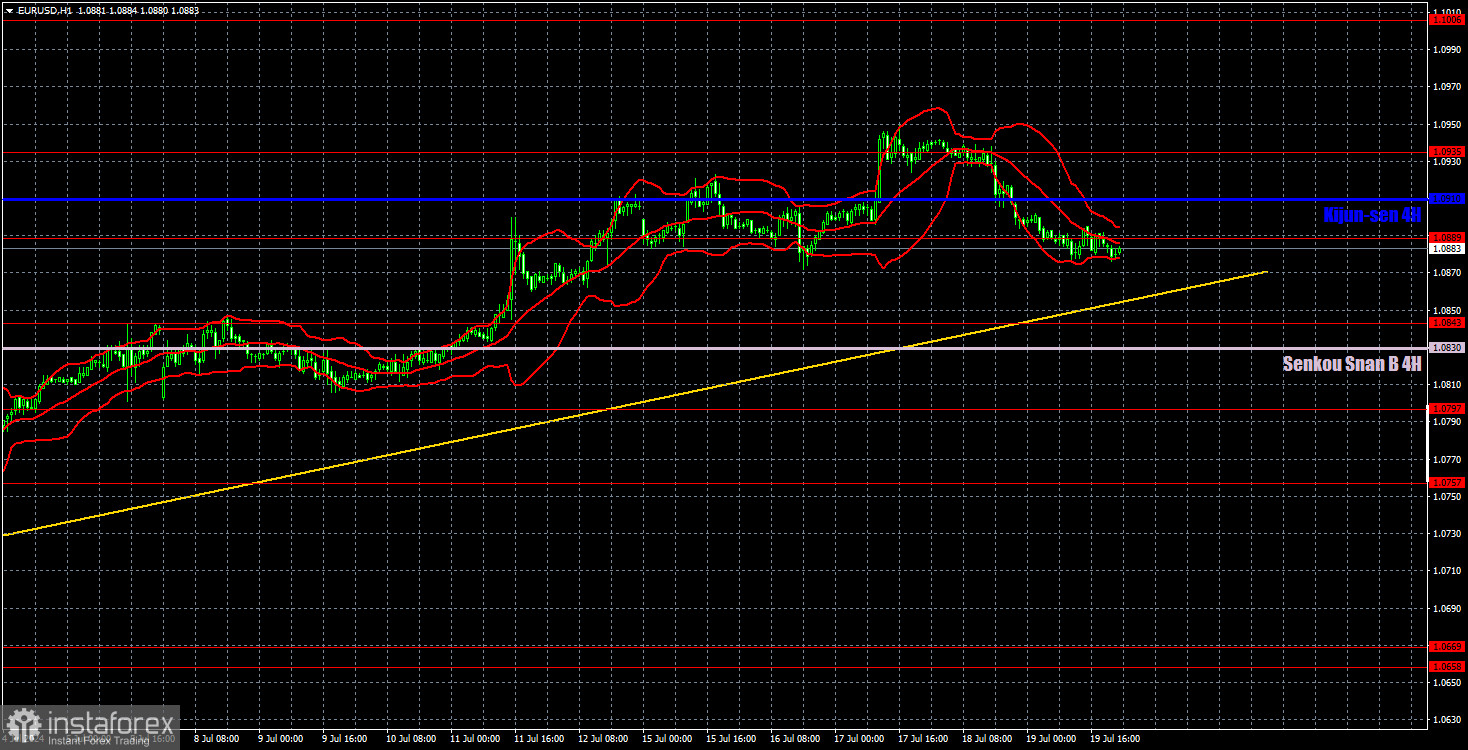Click the red 1.0757 price level tag

click(1447, 482)
